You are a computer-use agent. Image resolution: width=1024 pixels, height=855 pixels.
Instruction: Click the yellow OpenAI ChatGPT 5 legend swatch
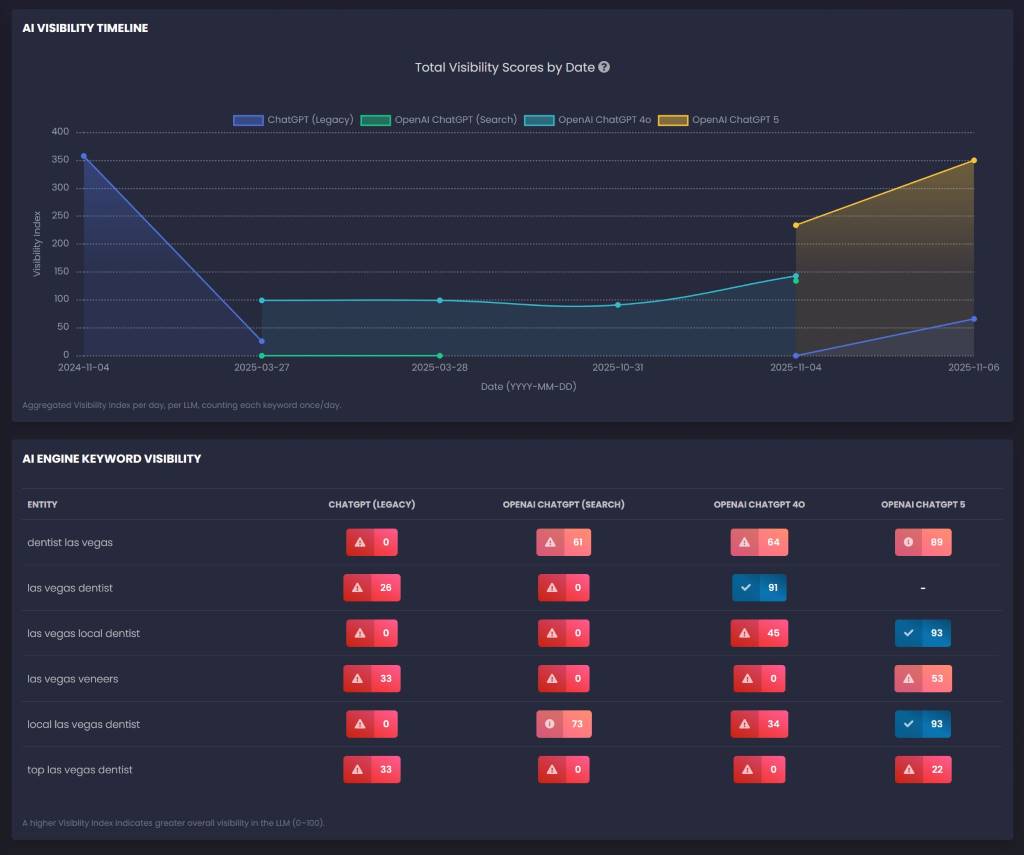coord(672,120)
